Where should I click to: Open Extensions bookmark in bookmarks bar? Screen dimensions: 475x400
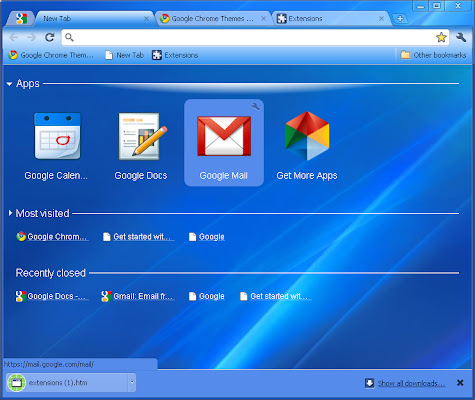[175, 55]
